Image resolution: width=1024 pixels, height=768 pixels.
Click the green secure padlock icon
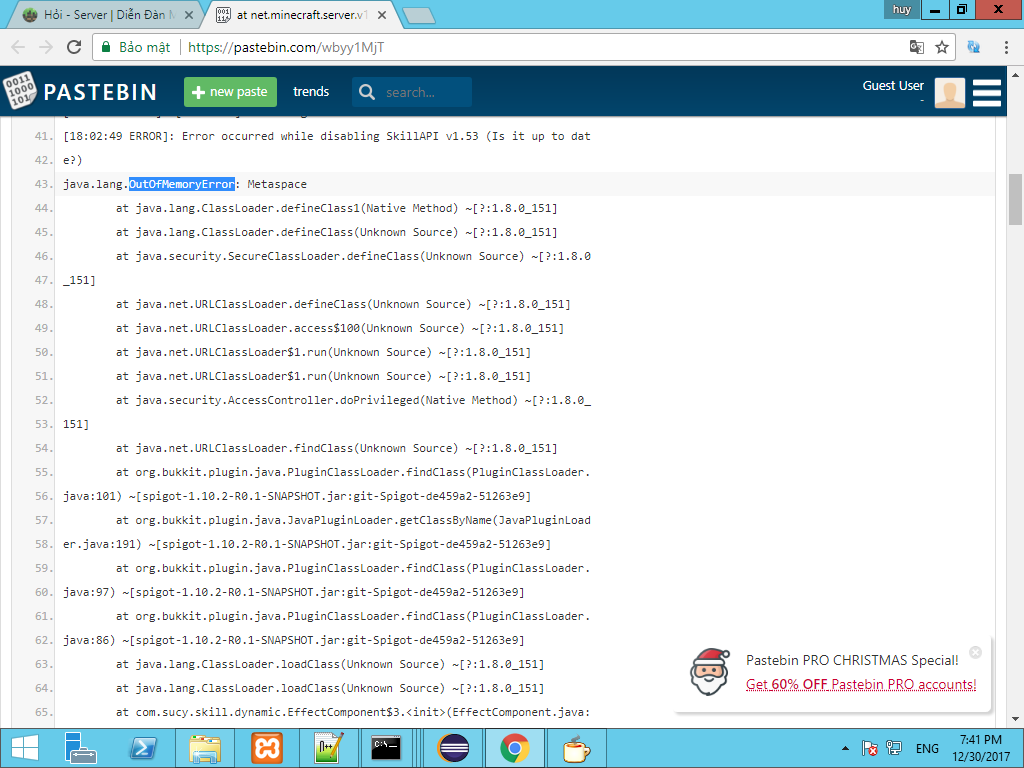click(x=105, y=47)
